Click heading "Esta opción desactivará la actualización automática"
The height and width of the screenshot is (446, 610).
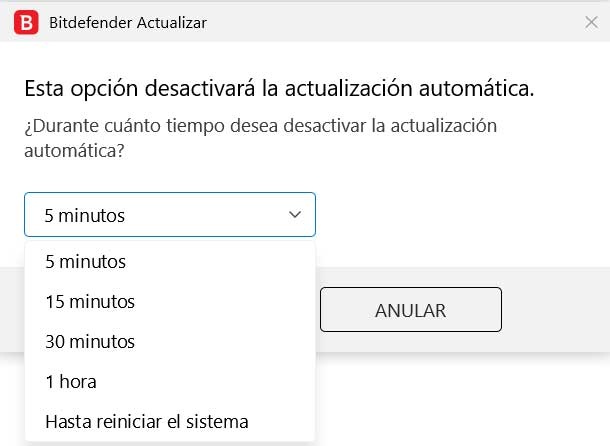tap(278, 89)
